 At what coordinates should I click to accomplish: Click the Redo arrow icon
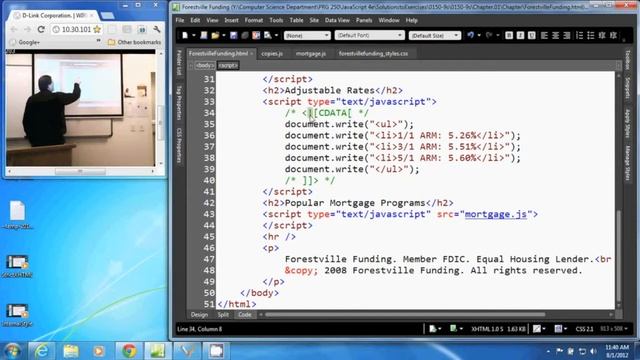click(489, 36)
